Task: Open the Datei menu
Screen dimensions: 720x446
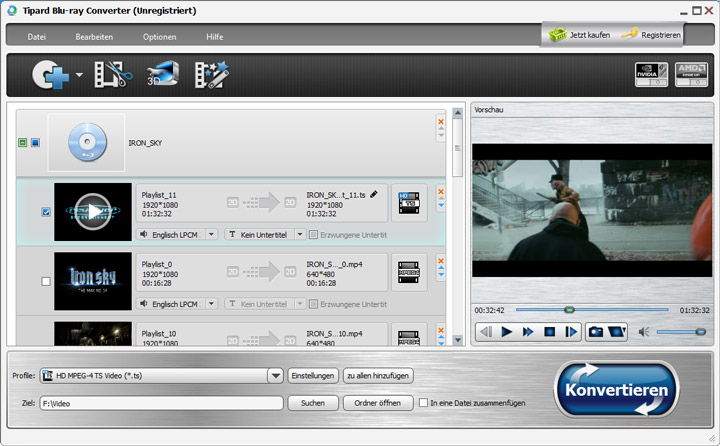Action: 36,37
